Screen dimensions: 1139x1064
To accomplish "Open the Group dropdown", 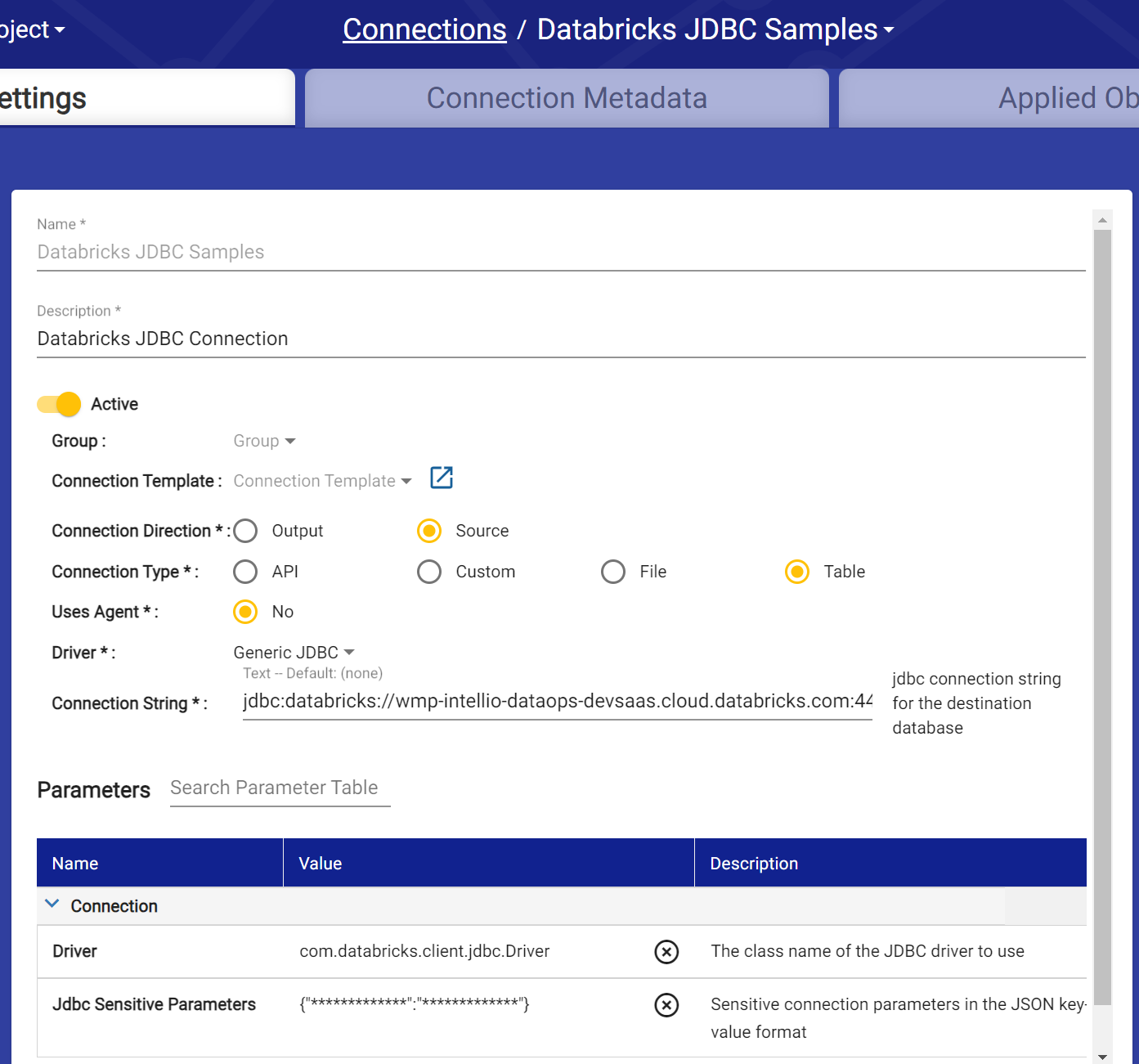I will click(x=264, y=441).
